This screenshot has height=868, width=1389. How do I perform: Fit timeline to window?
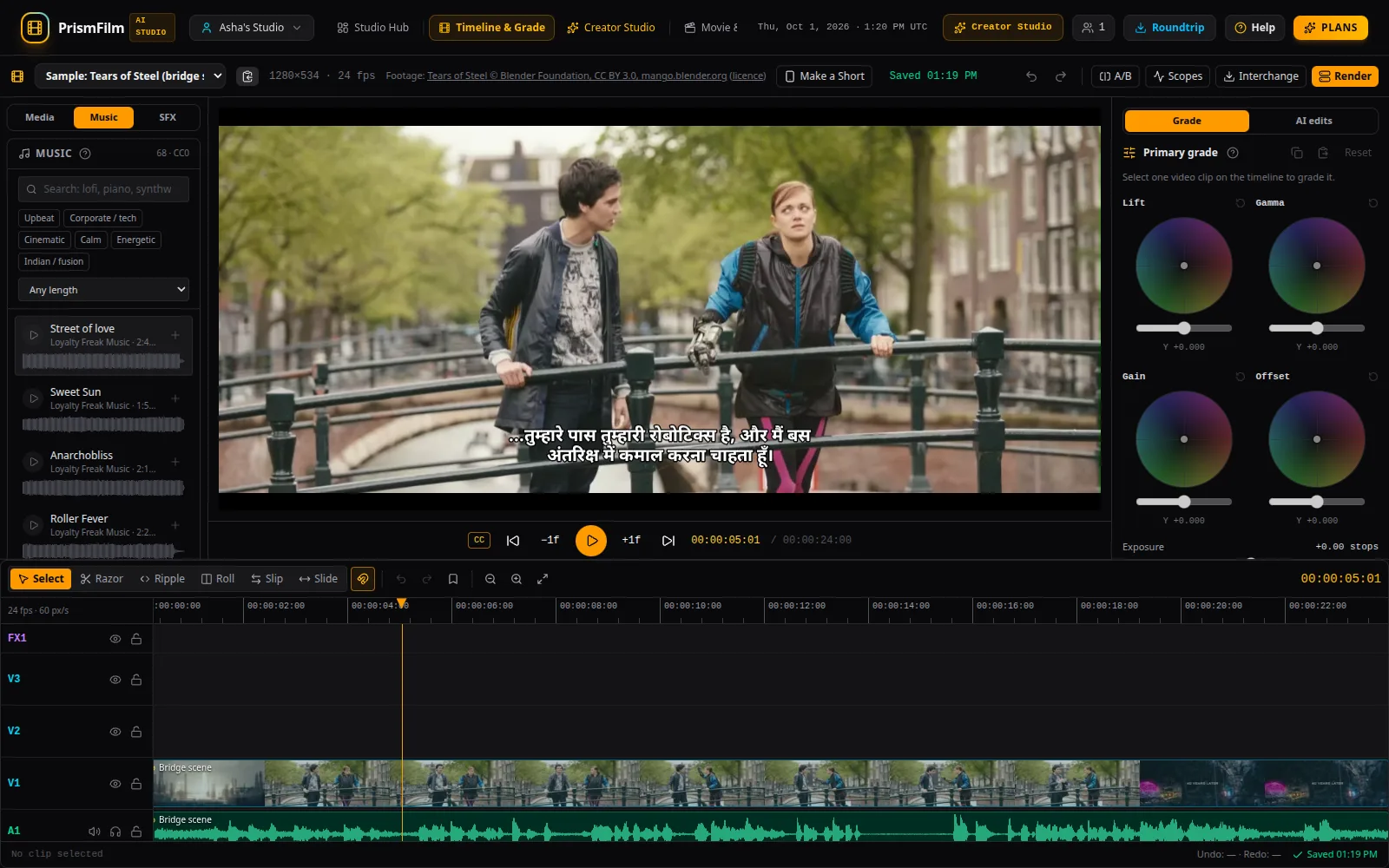click(x=543, y=579)
